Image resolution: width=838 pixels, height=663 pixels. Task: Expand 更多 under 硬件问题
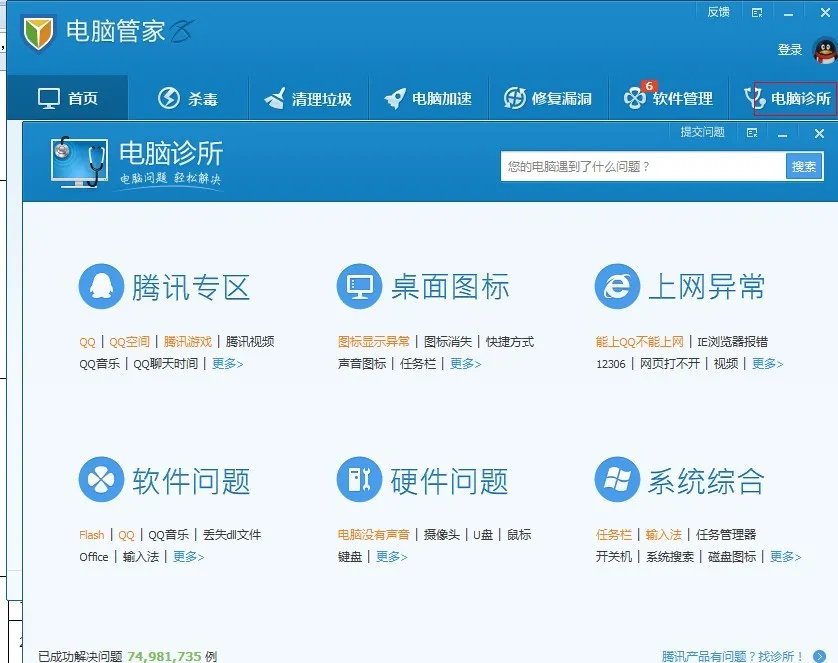tap(390, 558)
